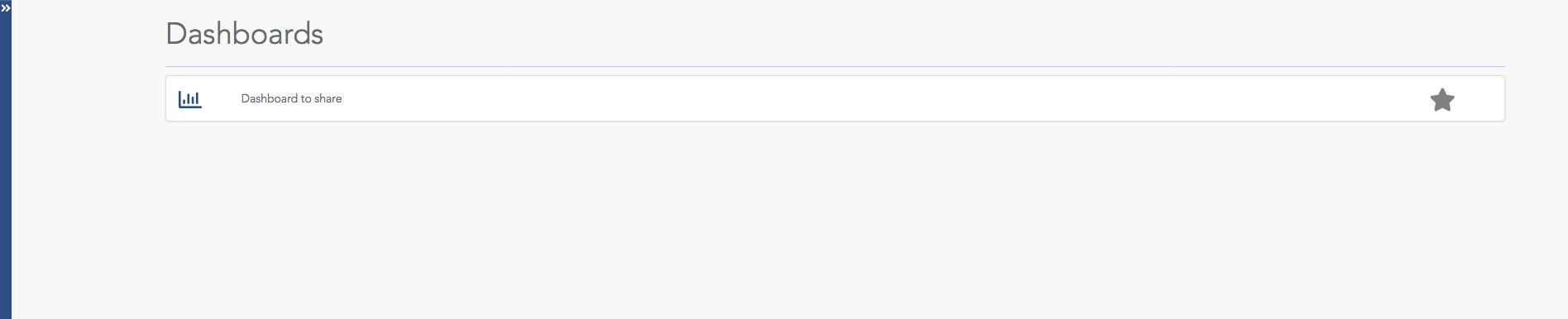Screen dimensions: 1568x319
Task: Select the "Dashboard to share" list row
Action: point(835,98)
